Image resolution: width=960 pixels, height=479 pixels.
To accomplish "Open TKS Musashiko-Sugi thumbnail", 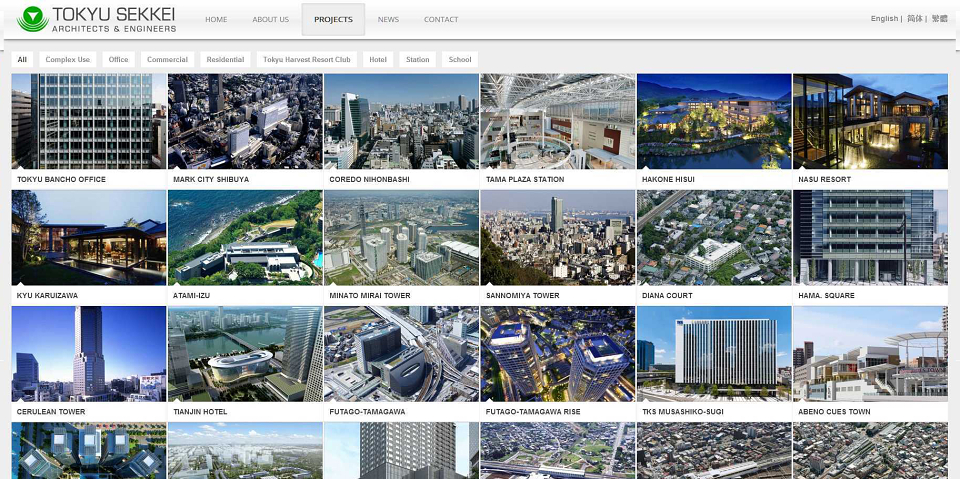I will click(x=714, y=354).
